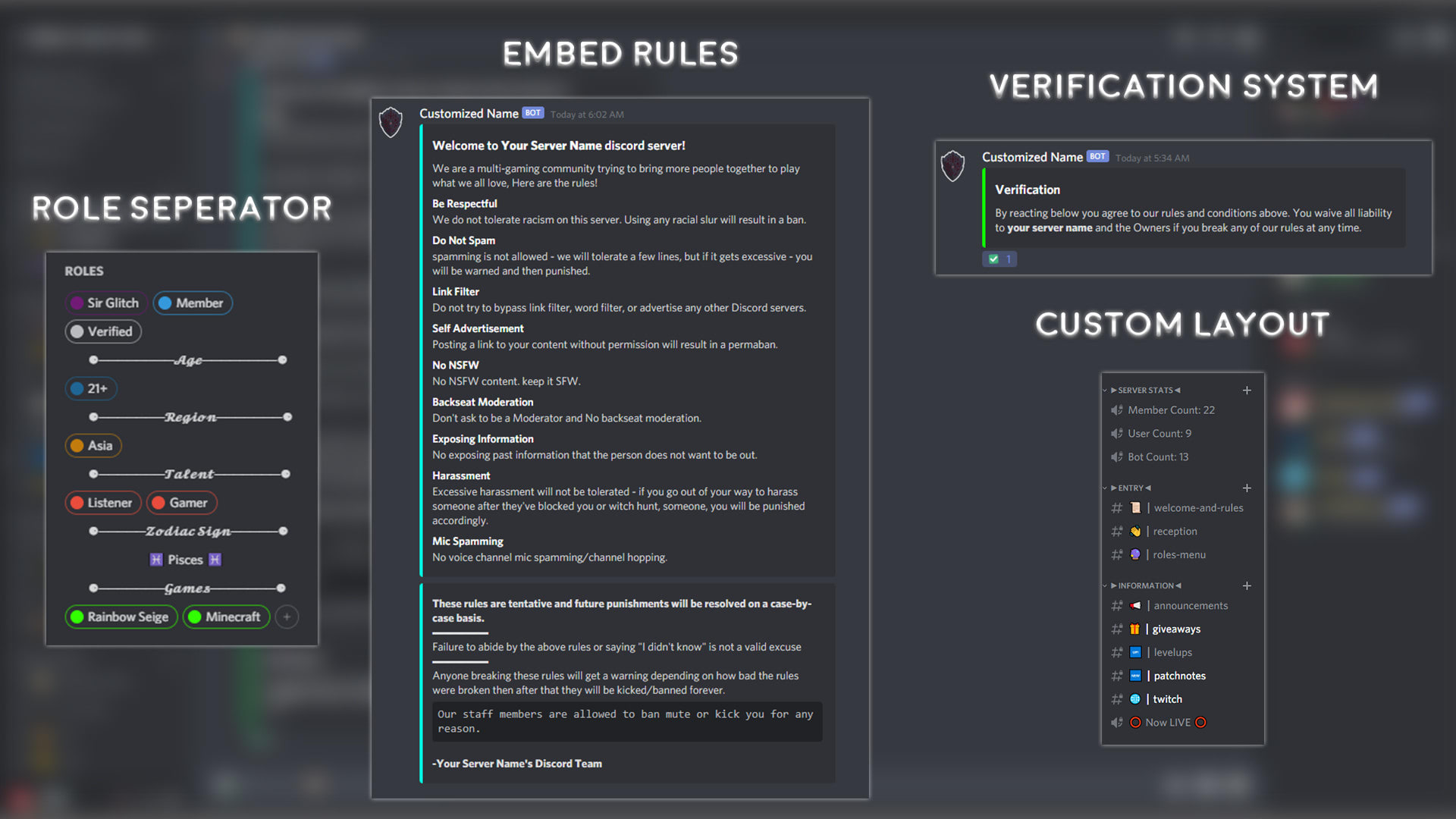Click the Pisces symbol beside the Pisces role
This screenshot has height=819, width=1456.
point(155,559)
